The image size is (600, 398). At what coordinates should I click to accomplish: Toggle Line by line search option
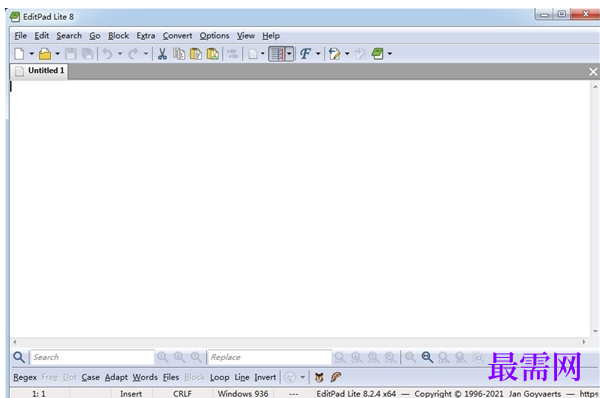point(242,377)
